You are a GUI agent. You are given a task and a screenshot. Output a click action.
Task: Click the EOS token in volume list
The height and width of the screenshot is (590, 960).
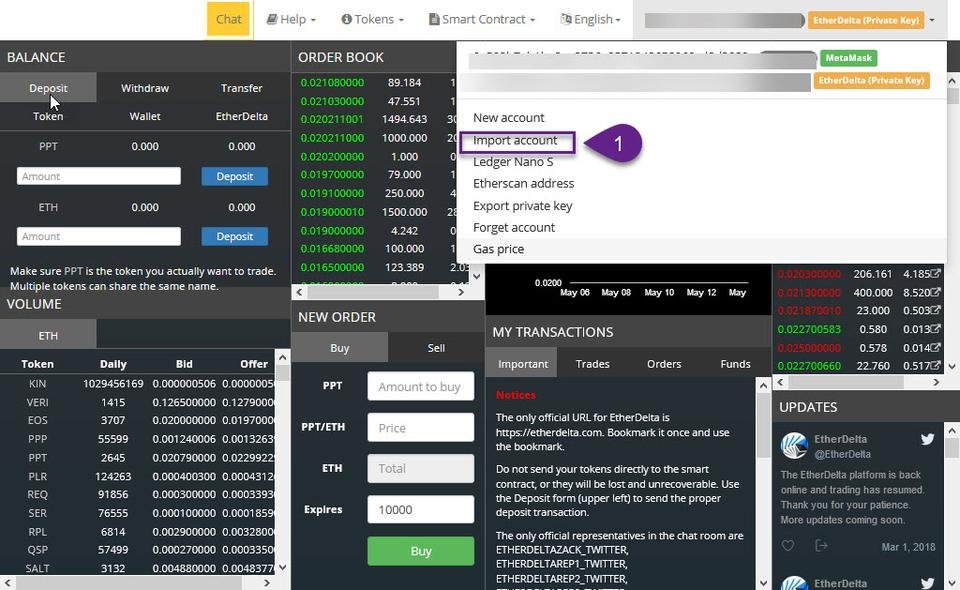(x=37, y=420)
